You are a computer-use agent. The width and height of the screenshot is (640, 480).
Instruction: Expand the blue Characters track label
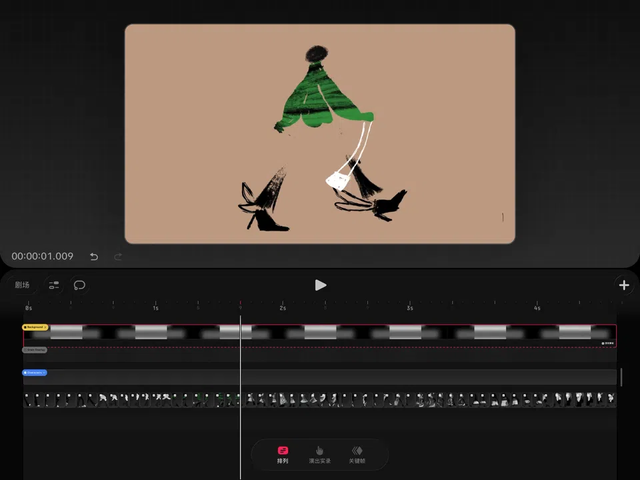pyautogui.click(x=35, y=373)
